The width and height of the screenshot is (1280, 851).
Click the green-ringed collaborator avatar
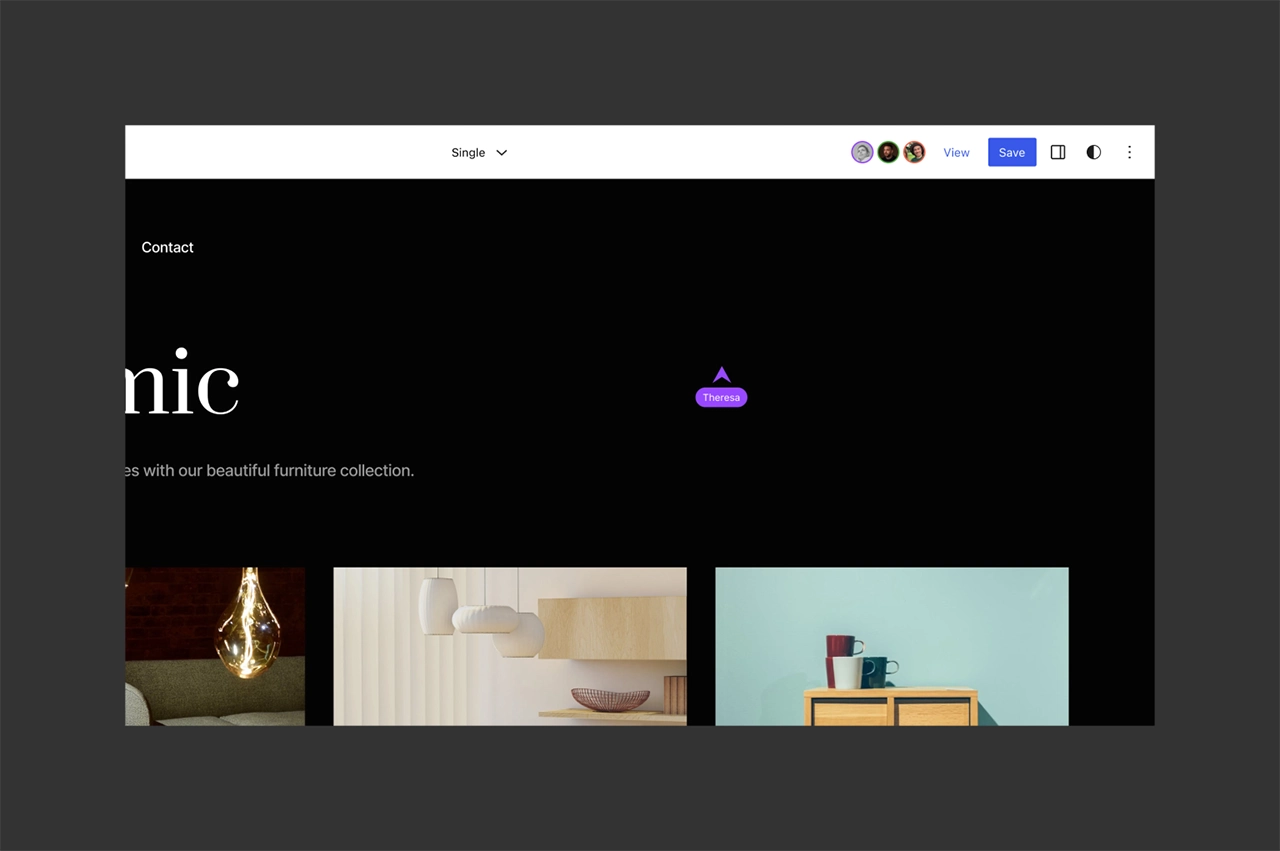[888, 152]
